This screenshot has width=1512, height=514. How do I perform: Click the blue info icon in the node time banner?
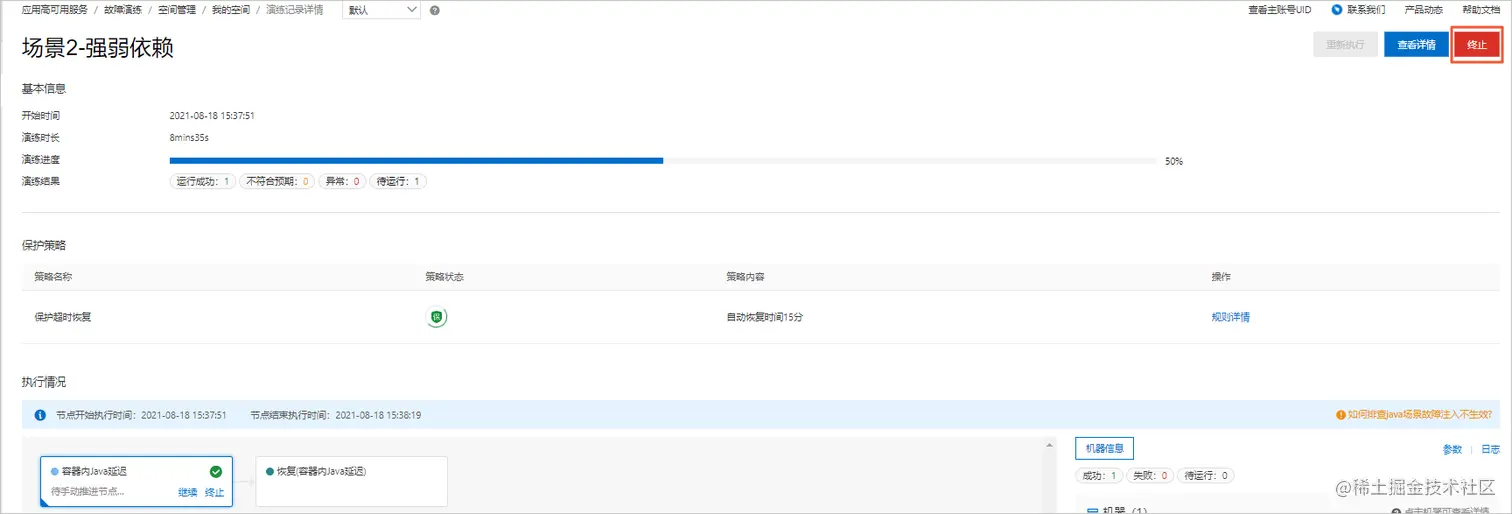pos(40,415)
